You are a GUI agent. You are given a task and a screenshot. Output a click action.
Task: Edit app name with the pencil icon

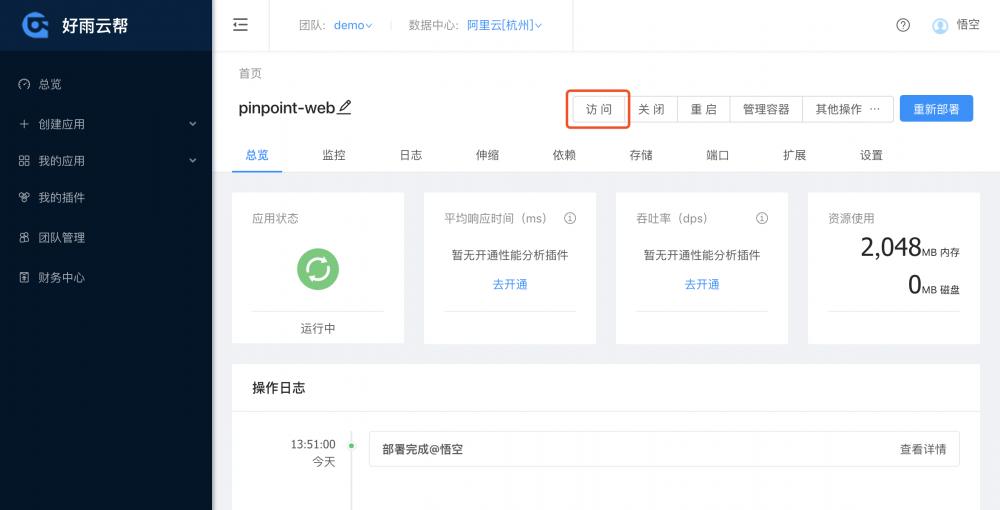(x=344, y=107)
